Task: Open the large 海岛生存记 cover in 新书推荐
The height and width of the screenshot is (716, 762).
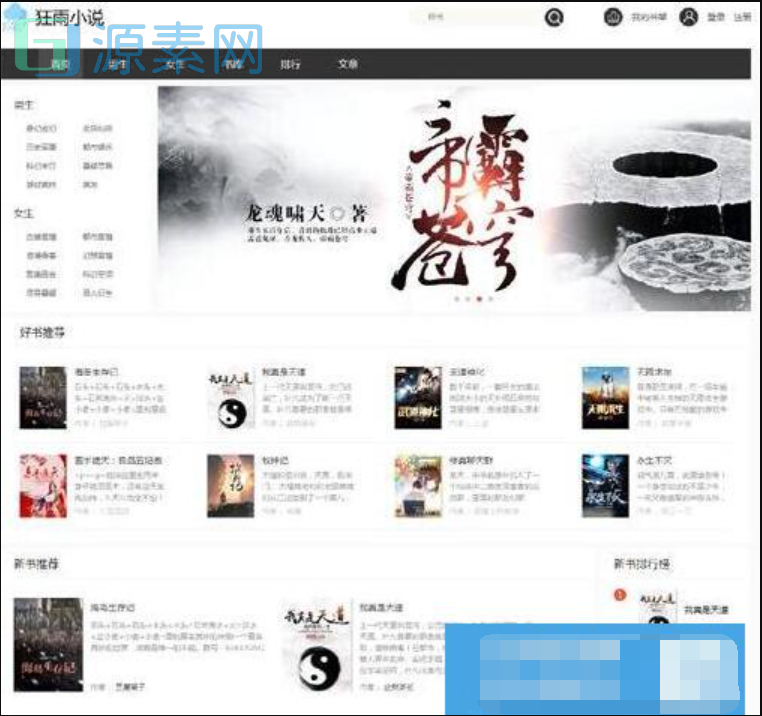Action: (x=48, y=645)
